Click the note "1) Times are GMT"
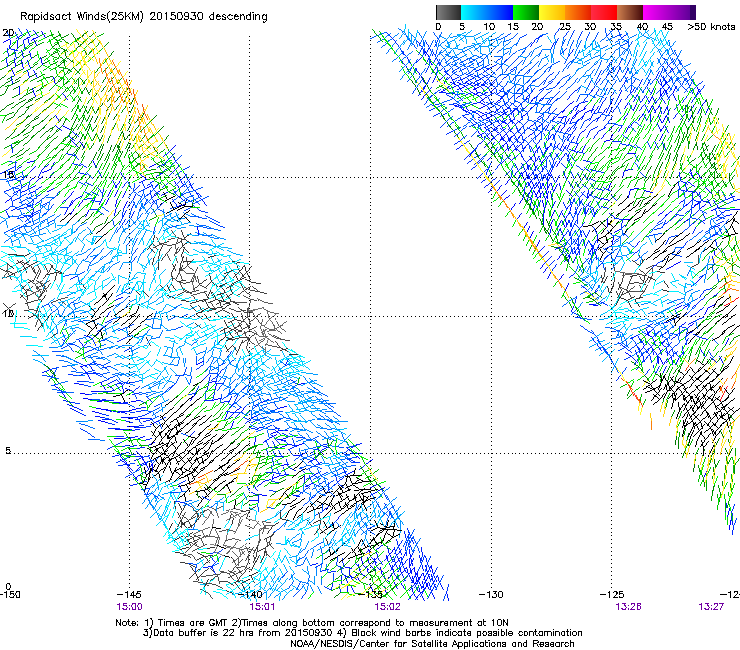 [x=185, y=623]
